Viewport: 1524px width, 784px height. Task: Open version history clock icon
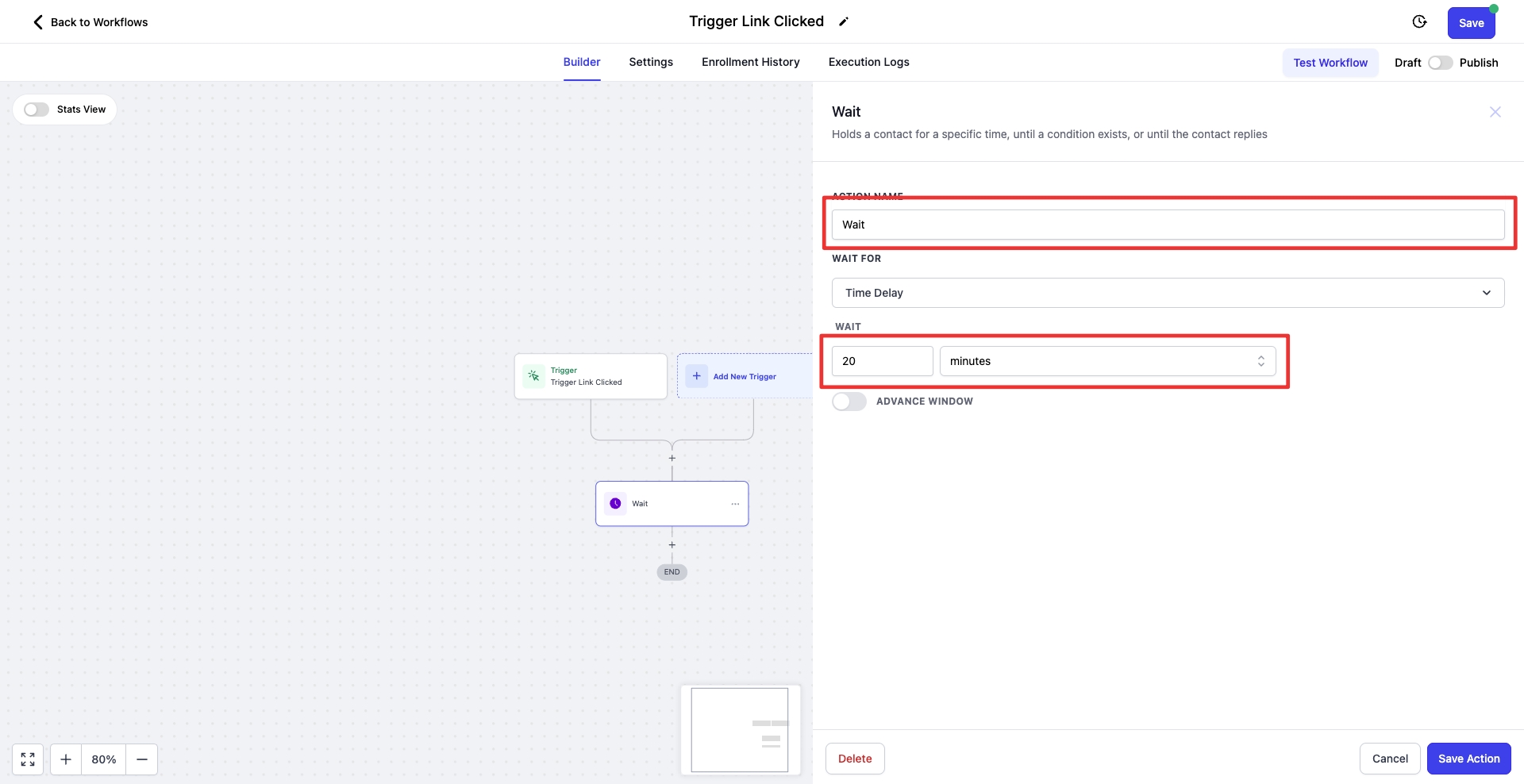click(1419, 22)
